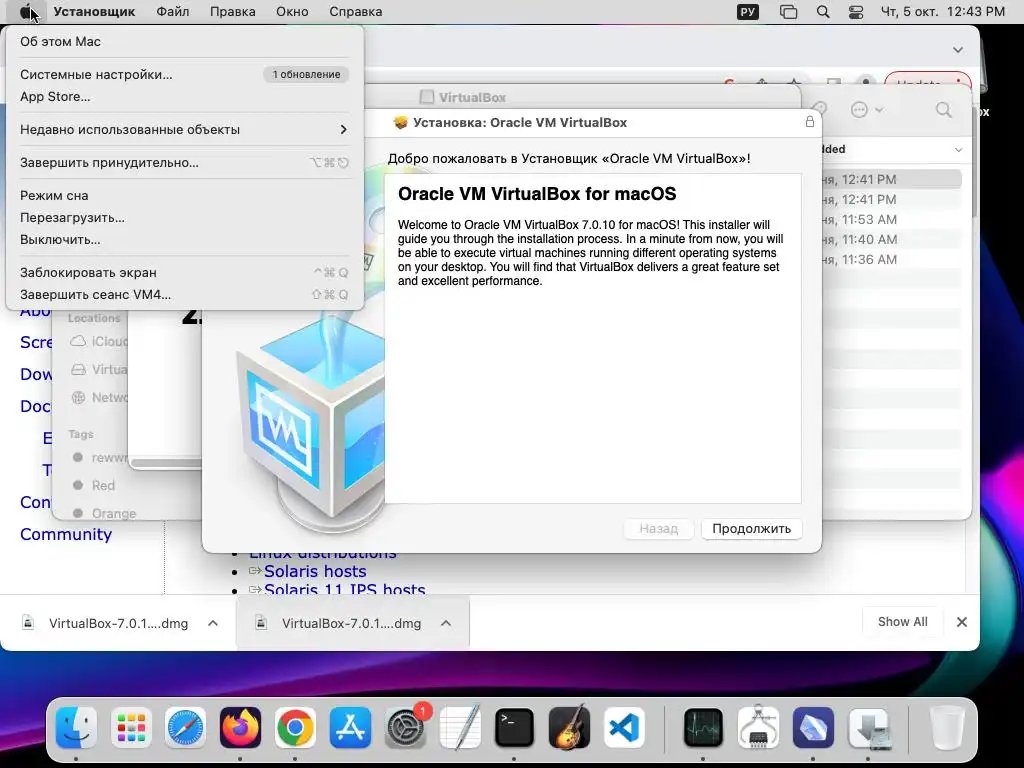1024x768 pixels.
Task: Open the Окно menu
Action: pos(292,12)
